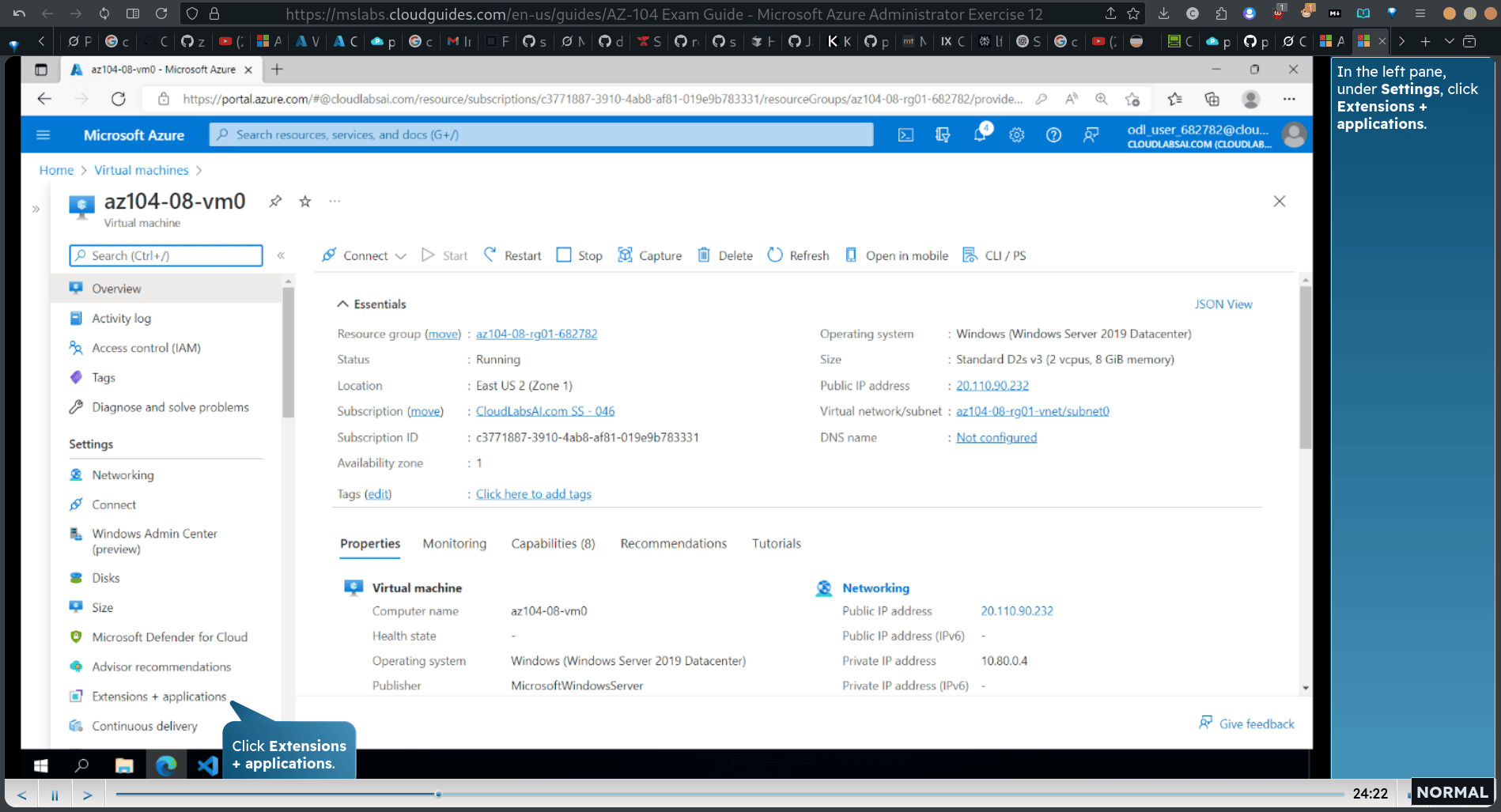Click Delete in VM toolbar
The image size is (1501, 812).
(x=725, y=255)
